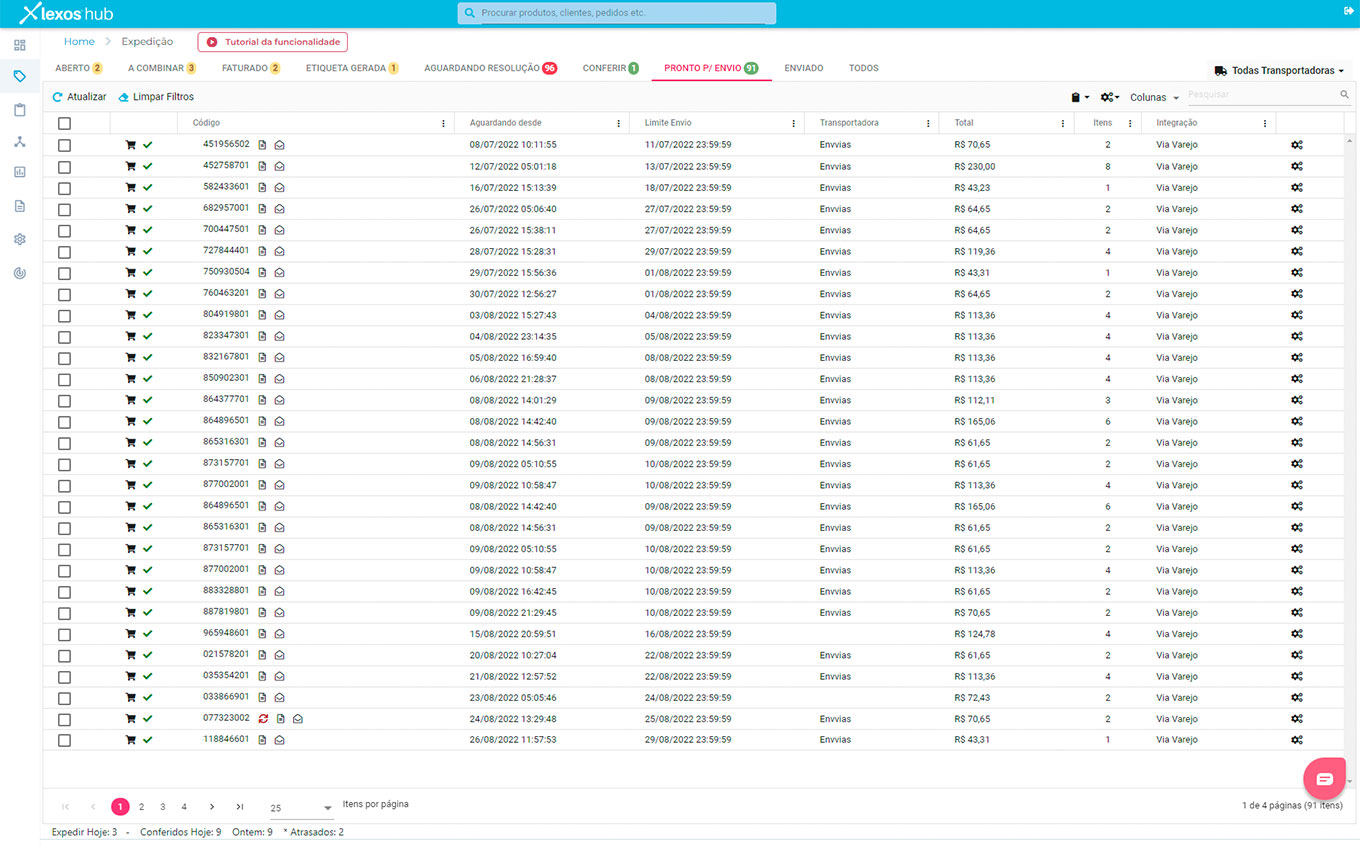Switch to the Faturado tab
This screenshot has width=1360, height=850.
(x=252, y=68)
